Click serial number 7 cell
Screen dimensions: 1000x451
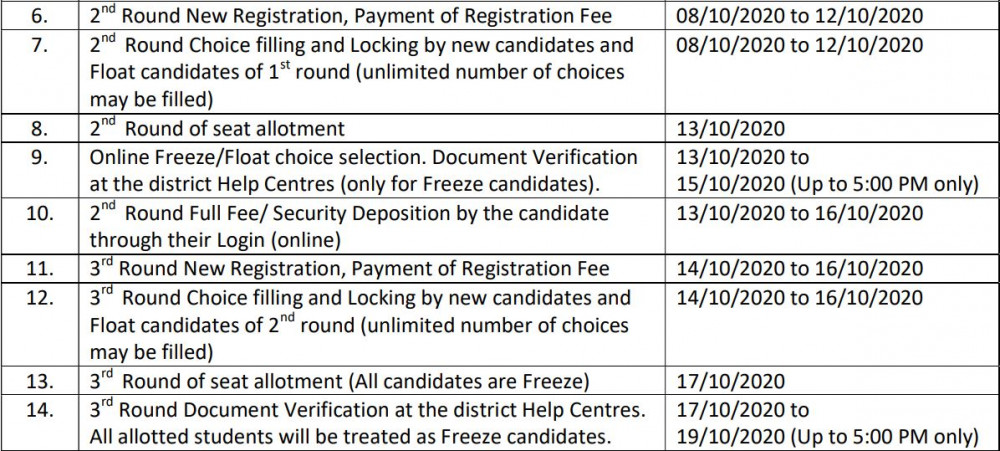pos(39,47)
